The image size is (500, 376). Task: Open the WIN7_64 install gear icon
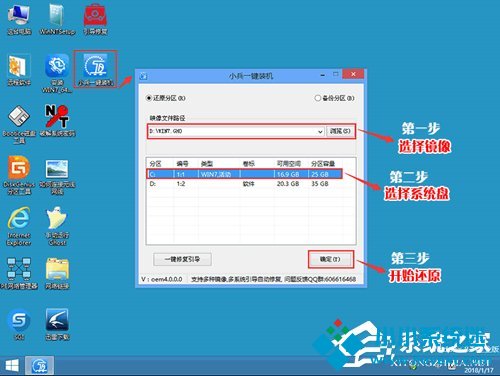(x=57, y=74)
